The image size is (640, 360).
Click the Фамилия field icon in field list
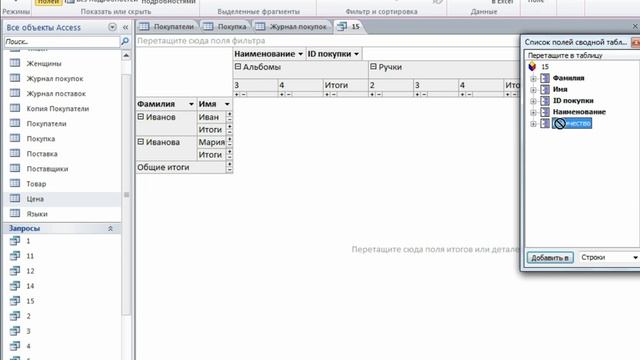pyautogui.click(x=545, y=78)
